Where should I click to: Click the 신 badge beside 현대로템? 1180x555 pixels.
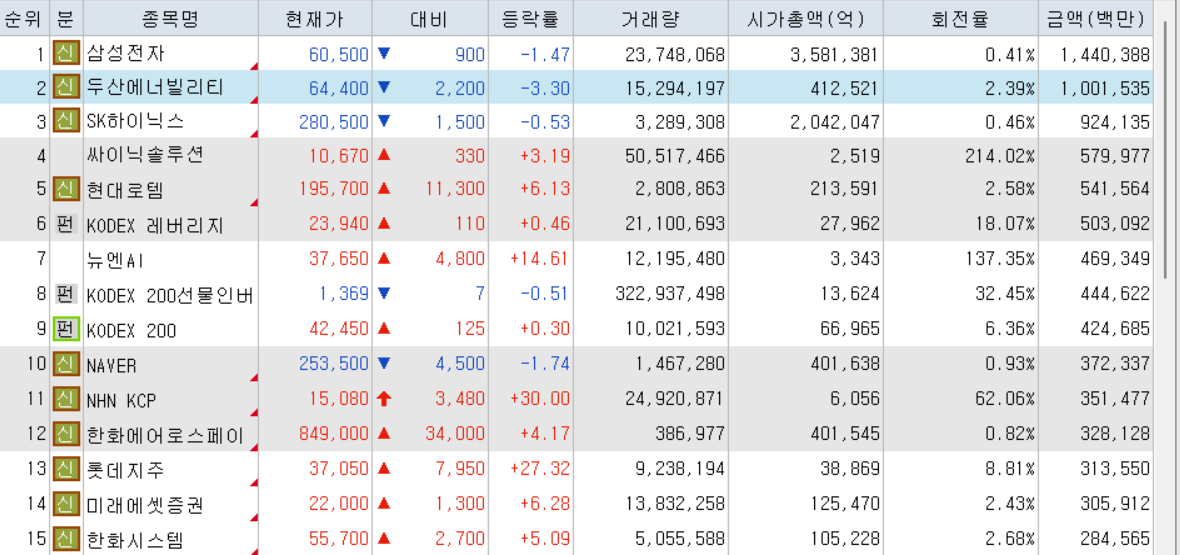click(66, 188)
